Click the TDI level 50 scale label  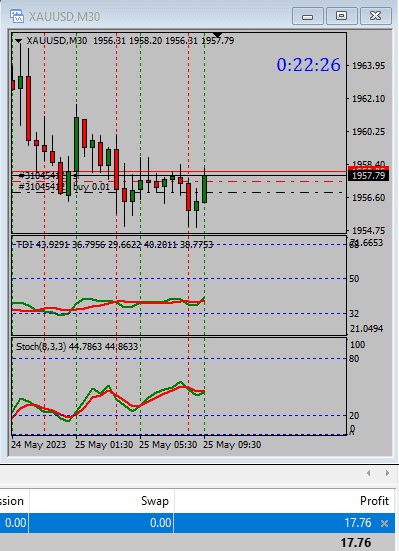[x=354, y=279]
